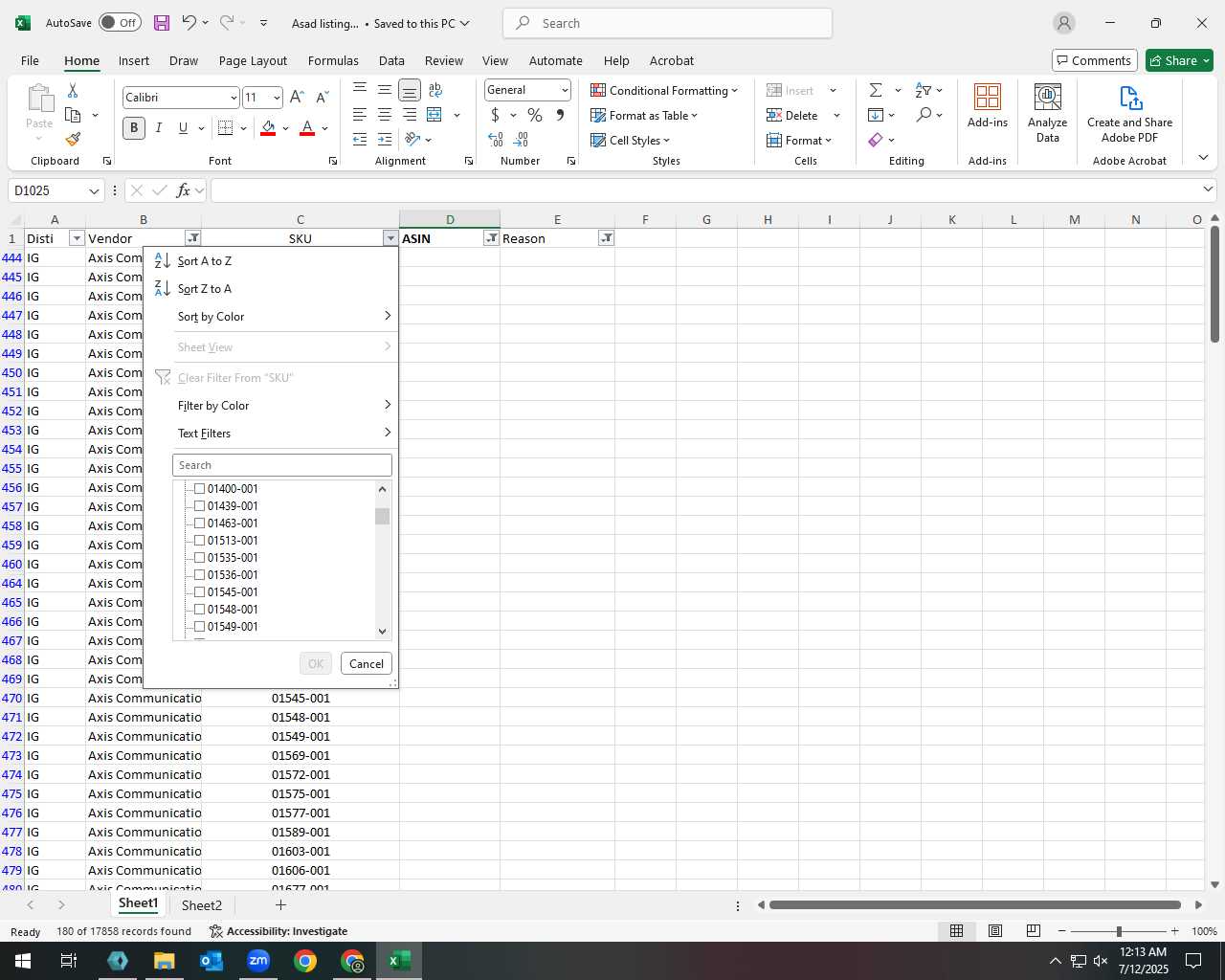Open the font size dropdown
Image resolution: width=1225 pixels, height=980 pixels.
(277, 98)
